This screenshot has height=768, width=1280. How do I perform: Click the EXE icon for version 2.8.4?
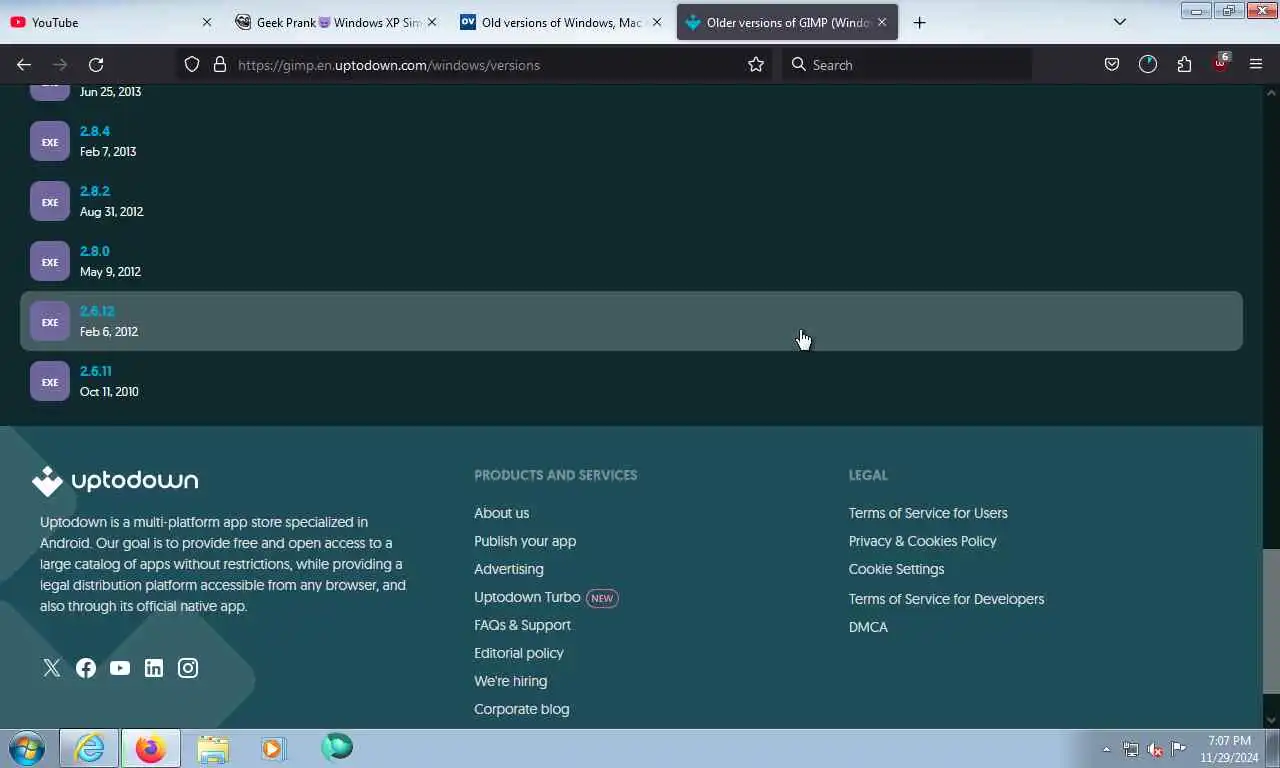(50, 142)
